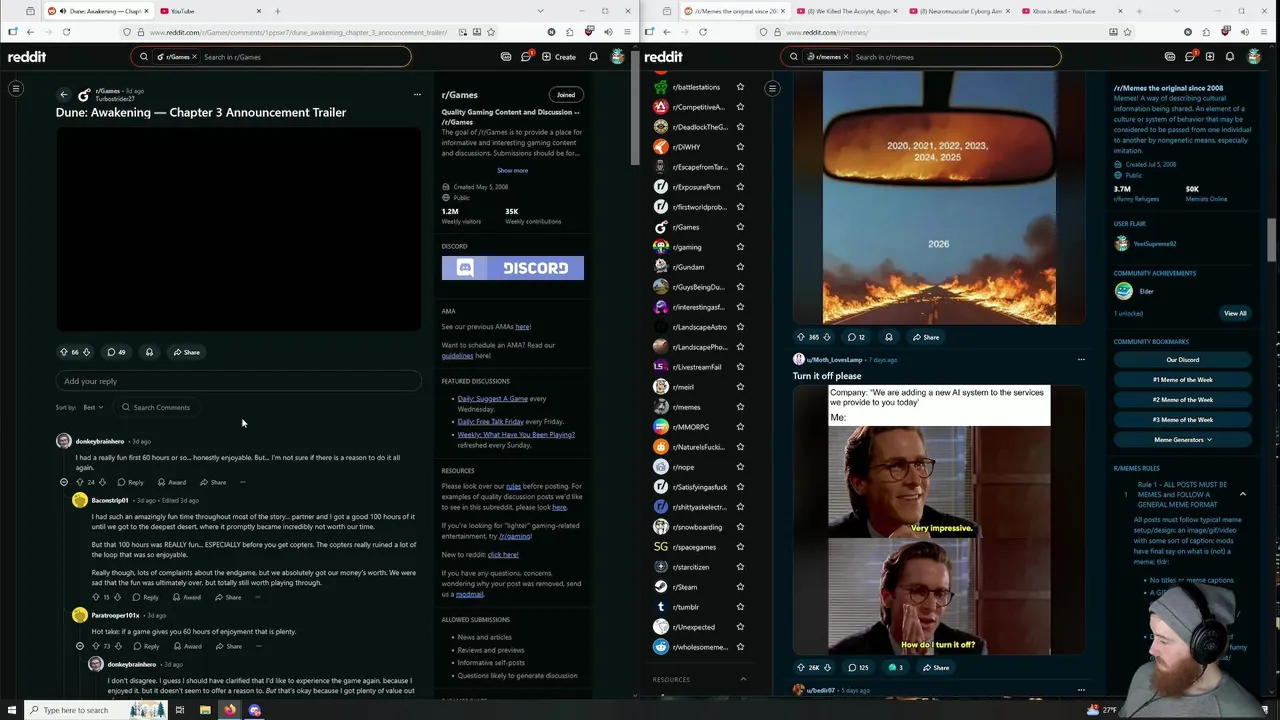This screenshot has height=720, width=1280.
Task: Collapse Paratrooper101x's comment thread
Action: click(80, 646)
